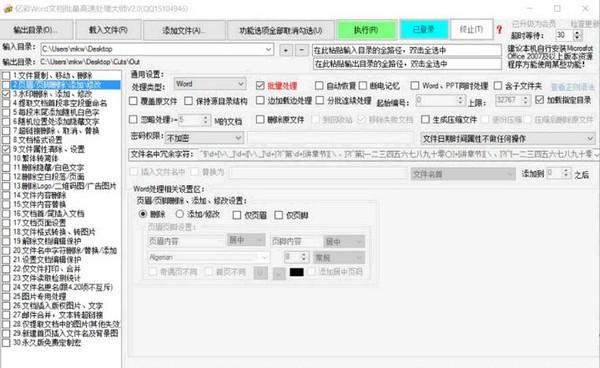Screen dimensions: 600x368
Task: Click the 上限 32767 spinner arrows
Action: 525,101
